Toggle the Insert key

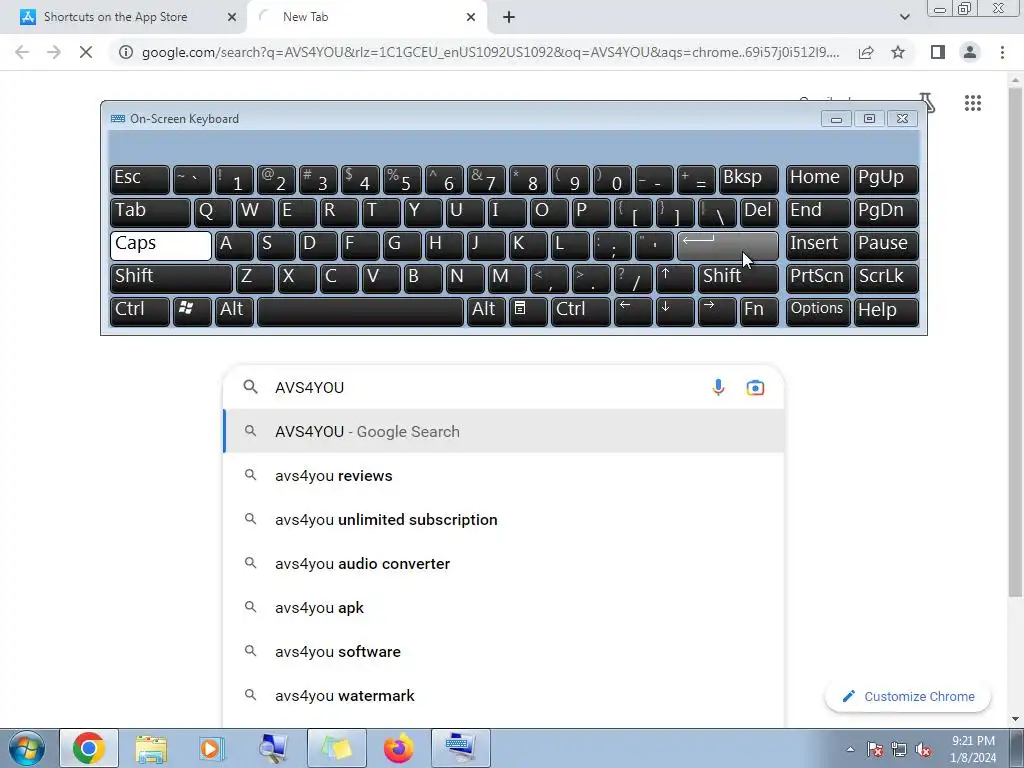(818, 246)
